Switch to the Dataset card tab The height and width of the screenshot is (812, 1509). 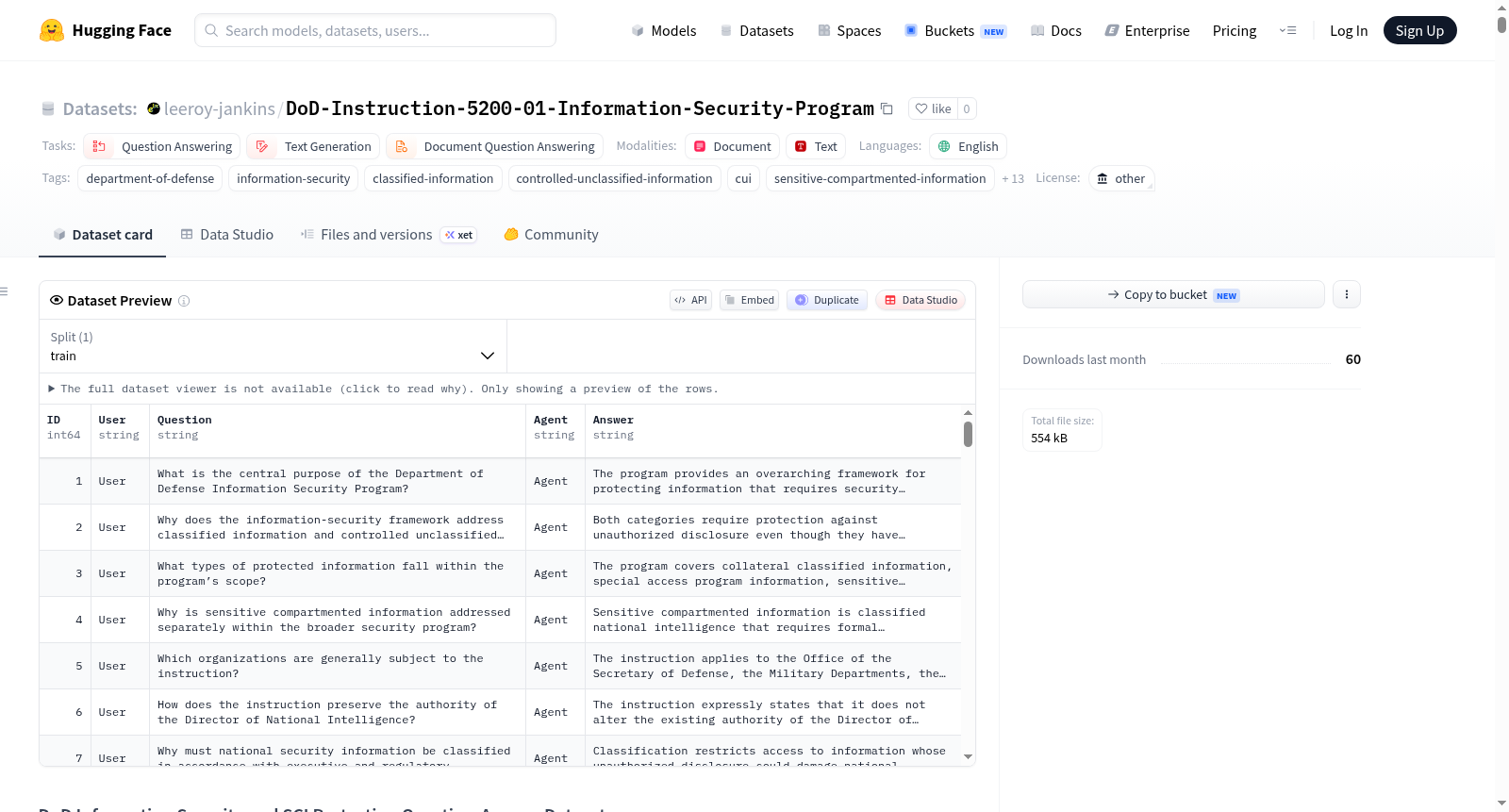click(x=103, y=235)
